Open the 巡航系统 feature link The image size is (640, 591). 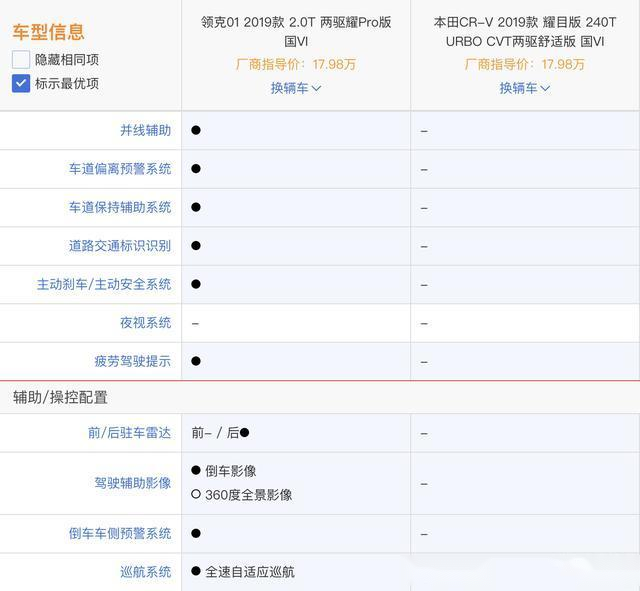pos(145,572)
